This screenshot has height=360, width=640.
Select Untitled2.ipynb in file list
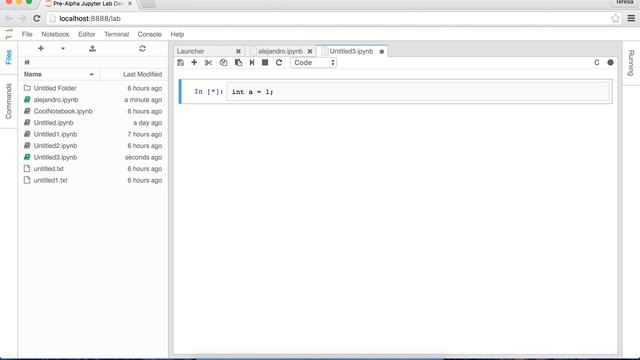click(93, 146)
